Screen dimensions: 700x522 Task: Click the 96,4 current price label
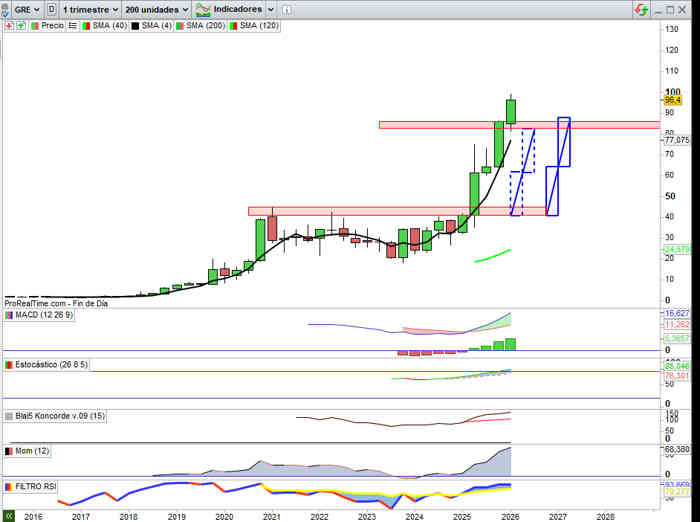coord(672,100)
